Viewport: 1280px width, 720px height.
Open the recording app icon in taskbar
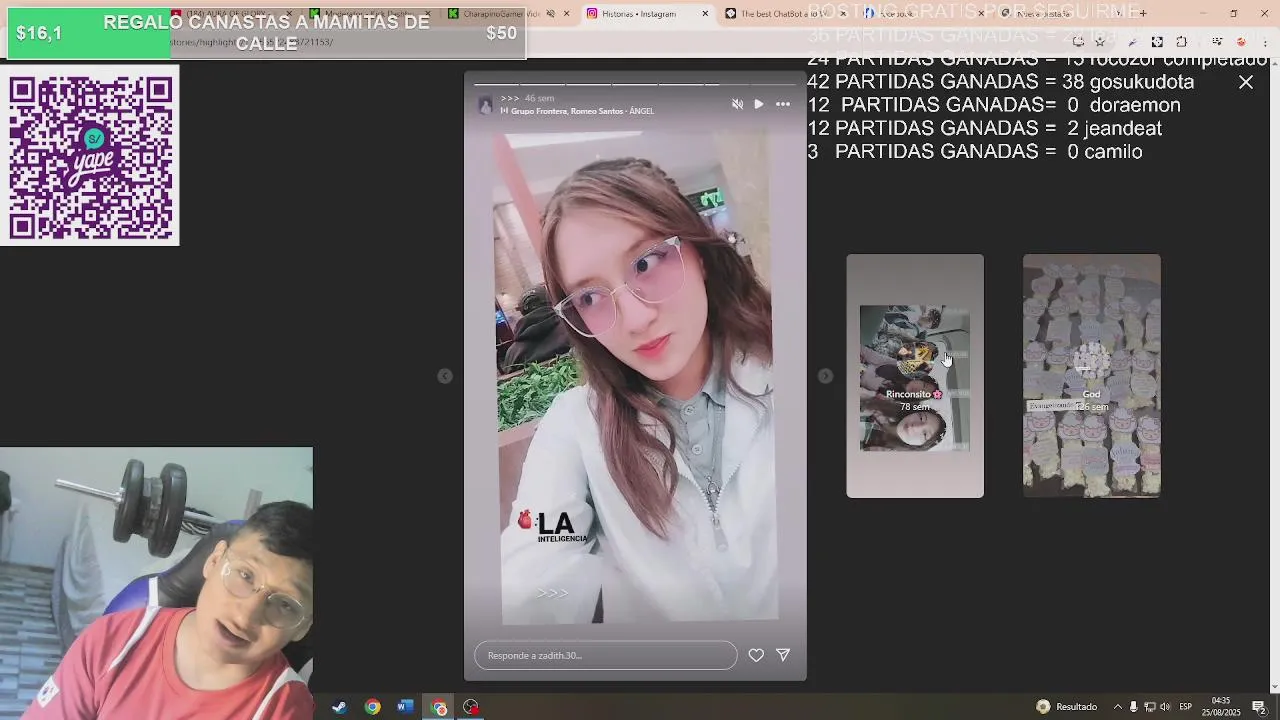(x=471, y=707)
